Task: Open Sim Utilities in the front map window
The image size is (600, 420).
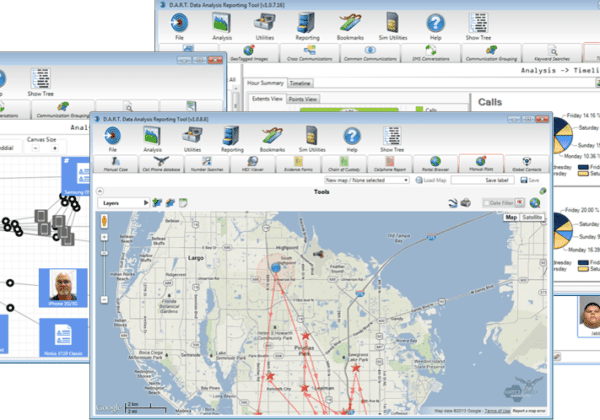Action: coord(312,139)
